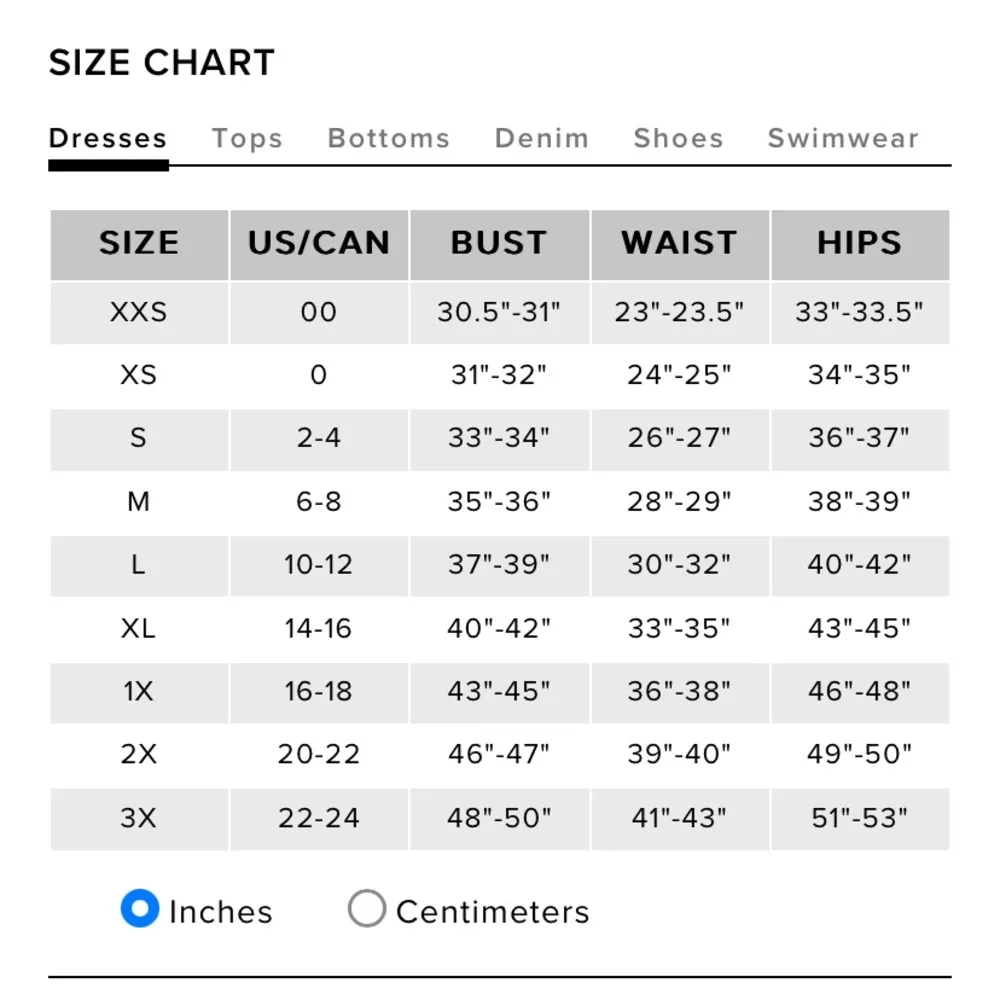Click the SIZE CHART heading
Image resolution: width=1000 pixels, height=1000 pixels.
click(x=162, y=63)
